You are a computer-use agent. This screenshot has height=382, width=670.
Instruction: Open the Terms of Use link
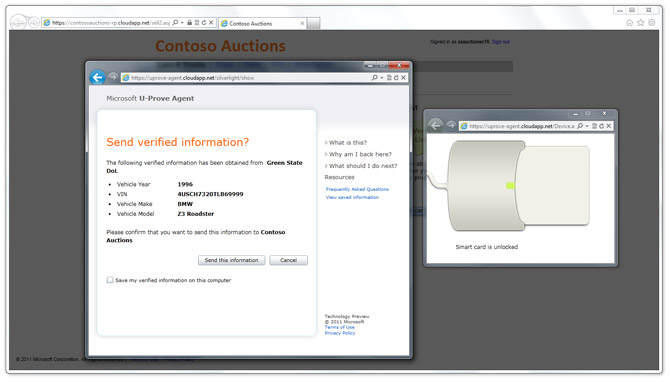pyautogui.click(x=340, y=327)
